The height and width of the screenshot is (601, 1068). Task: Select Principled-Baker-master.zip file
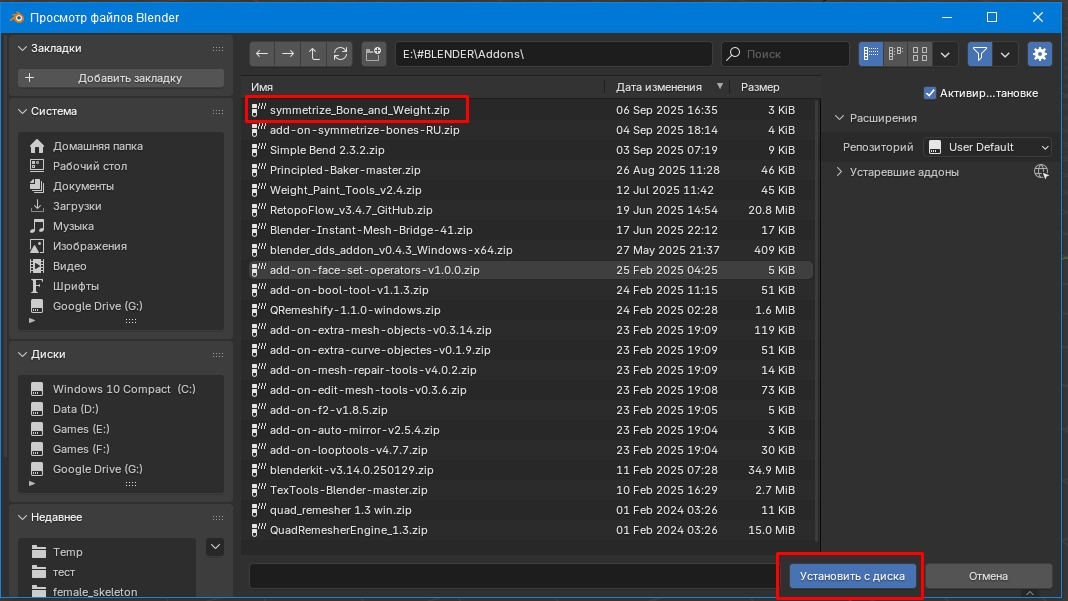tap(529, 170)
